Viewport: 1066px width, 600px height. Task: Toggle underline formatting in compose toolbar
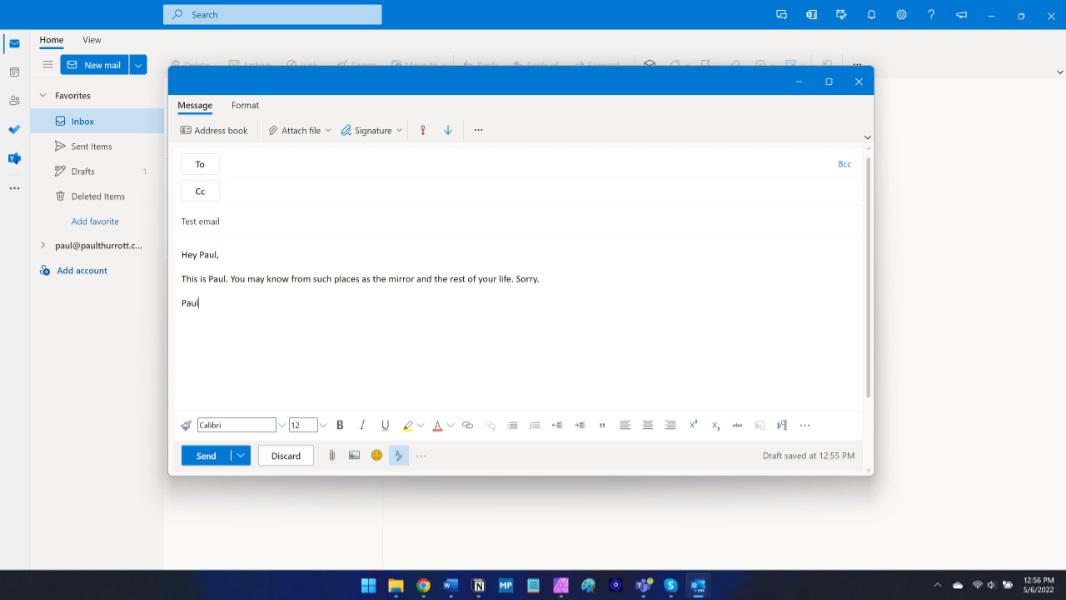(385, 426)
